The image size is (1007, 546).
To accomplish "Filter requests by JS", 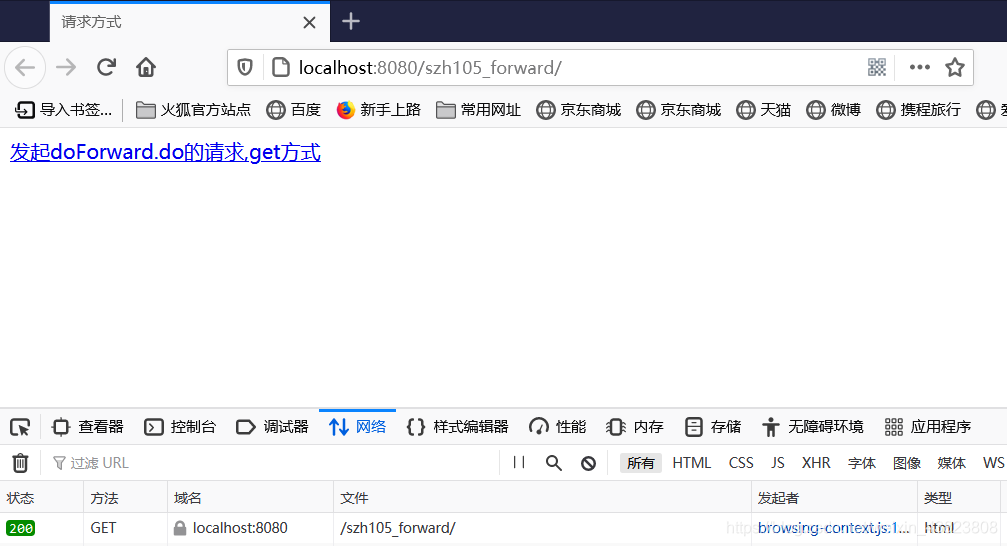I will click(778, 463).
